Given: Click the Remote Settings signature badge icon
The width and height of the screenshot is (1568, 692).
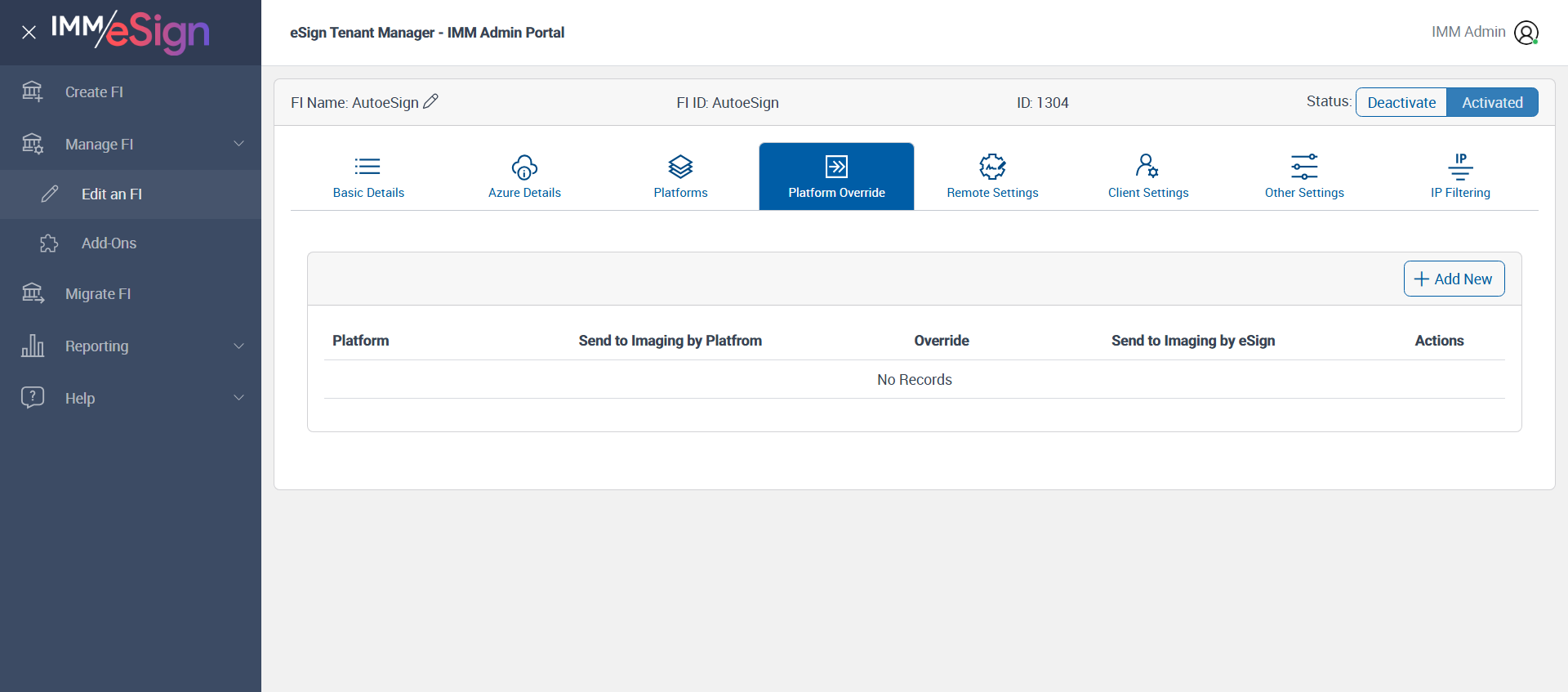Looking at the screenshot, I should [x=992, y=167].
